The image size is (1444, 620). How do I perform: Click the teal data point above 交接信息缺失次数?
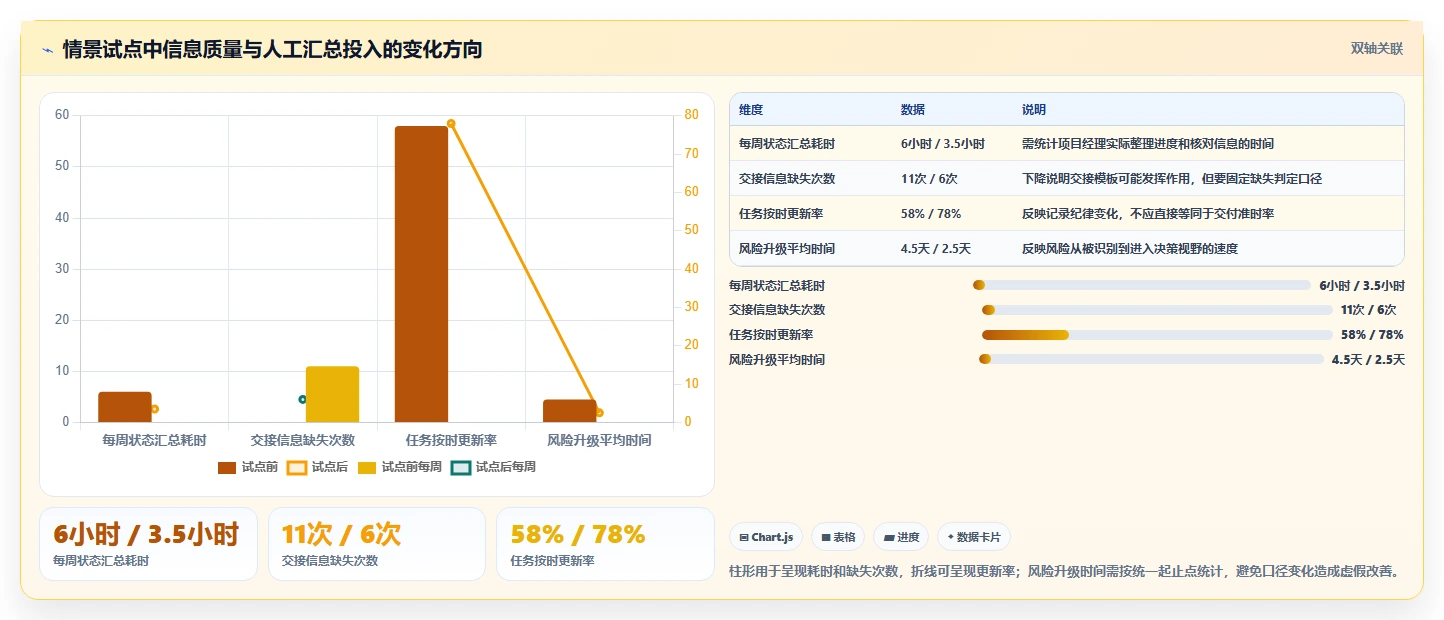[x=303, y=399]
